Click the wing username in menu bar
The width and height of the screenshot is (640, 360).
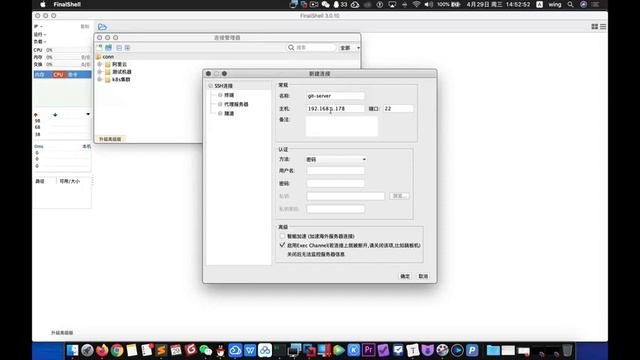(555, 4)
